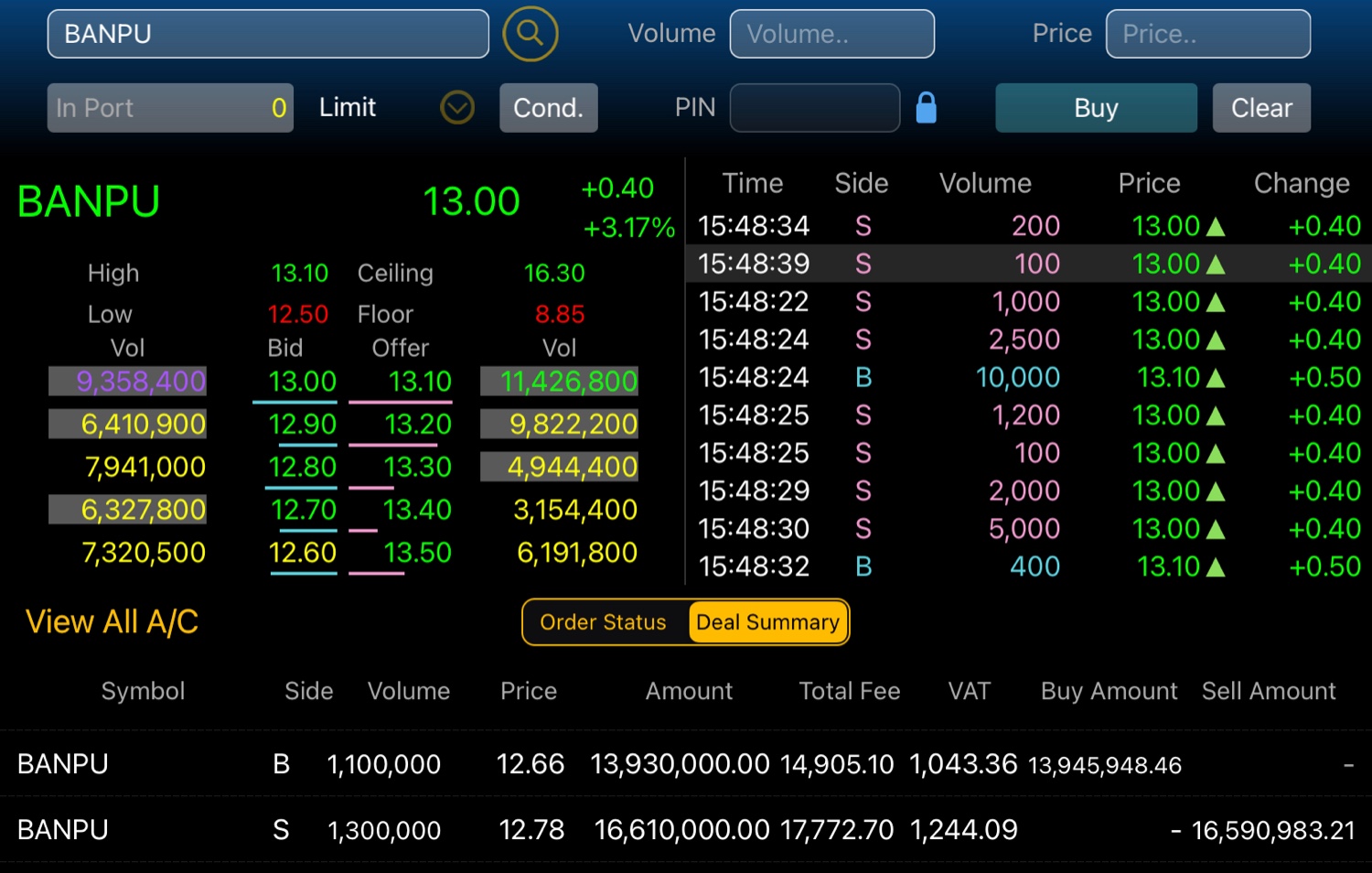The image size is (1372, 873).
Task: Select the ticker trade at 15:48:34
Action: (1029, 226)
